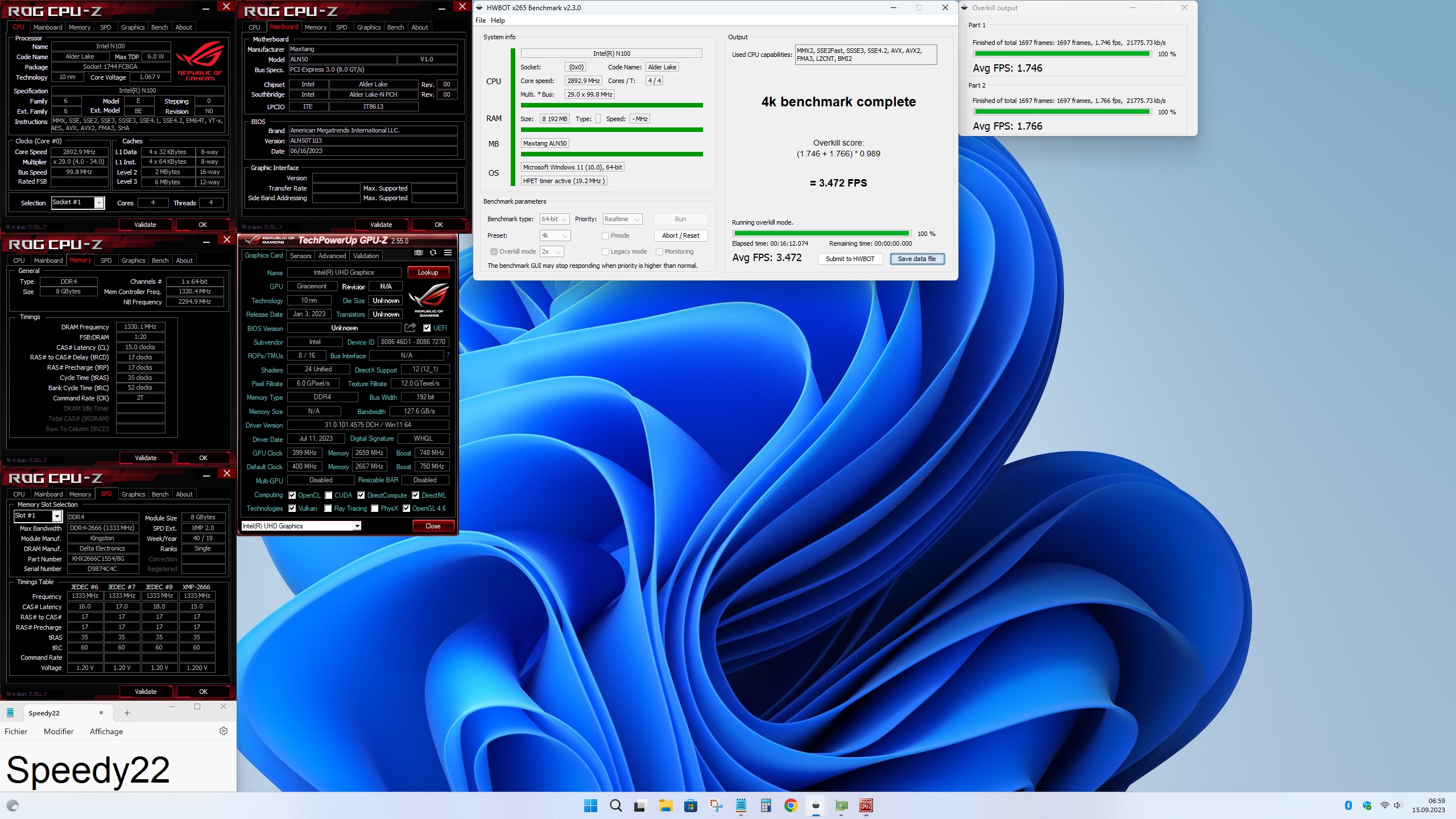
Task: Open the GPU selector Intel(R) UHD Graphics dropdown
Action: [x=301, y=526]
